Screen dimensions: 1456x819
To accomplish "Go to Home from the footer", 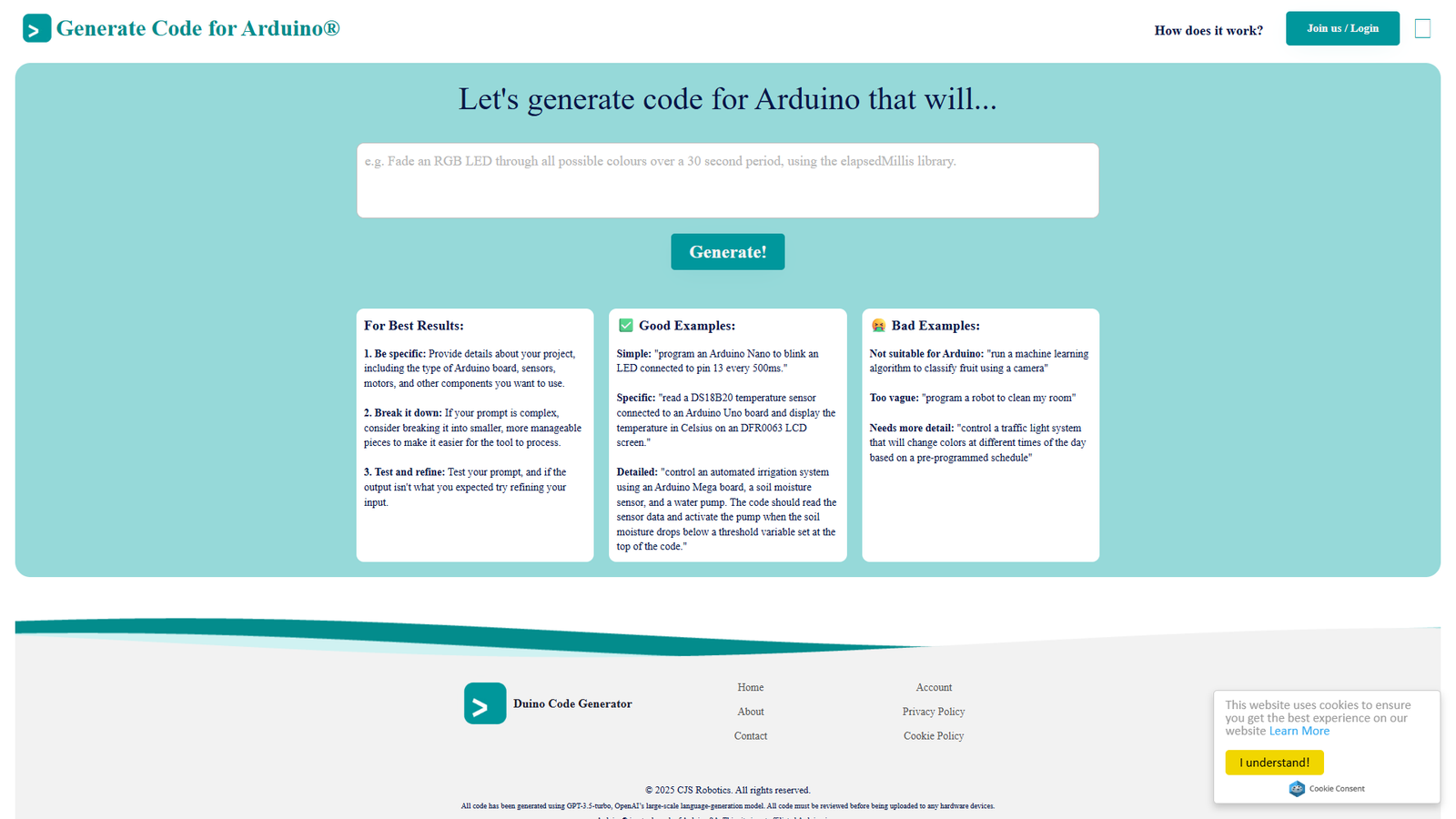I will tap(750, 687).
